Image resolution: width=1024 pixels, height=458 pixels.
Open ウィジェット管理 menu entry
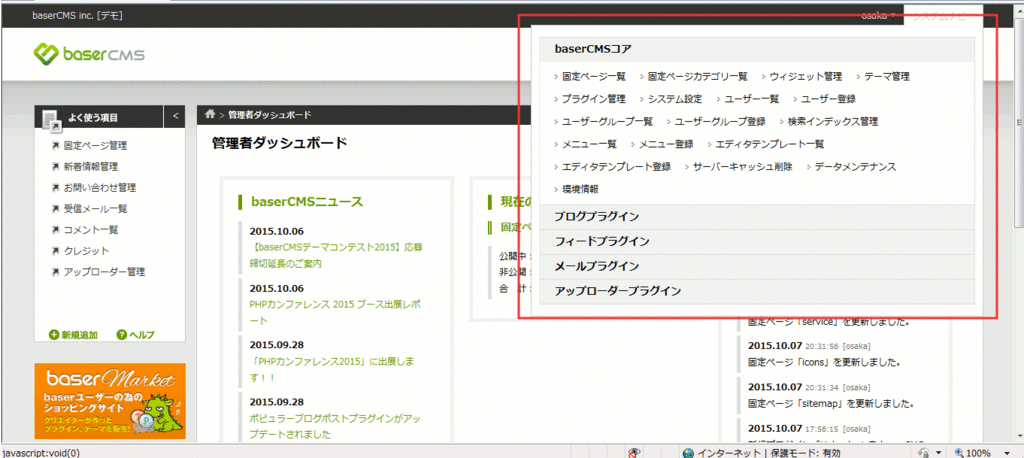click(x=805, y=76)
